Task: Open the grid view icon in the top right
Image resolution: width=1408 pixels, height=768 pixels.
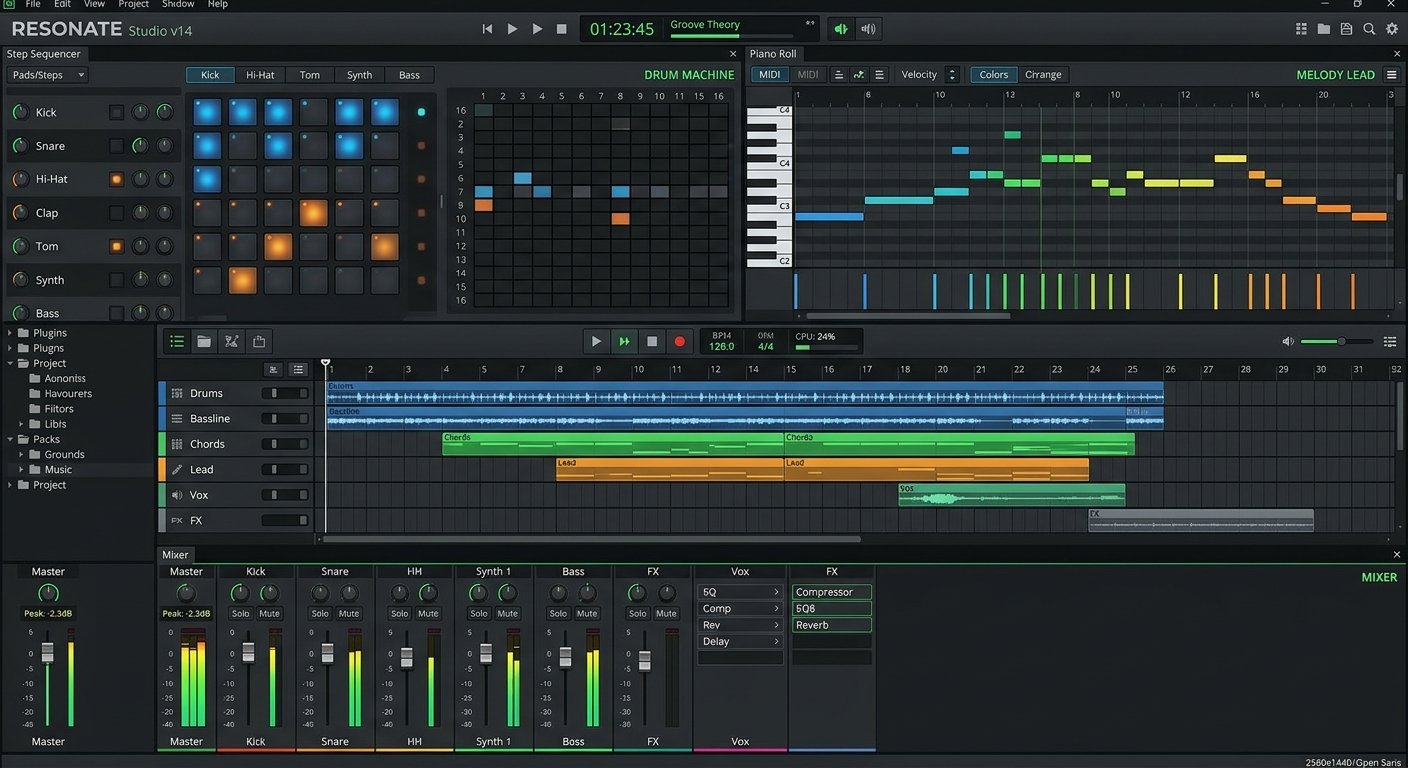Action: [x=1301, y=29]
